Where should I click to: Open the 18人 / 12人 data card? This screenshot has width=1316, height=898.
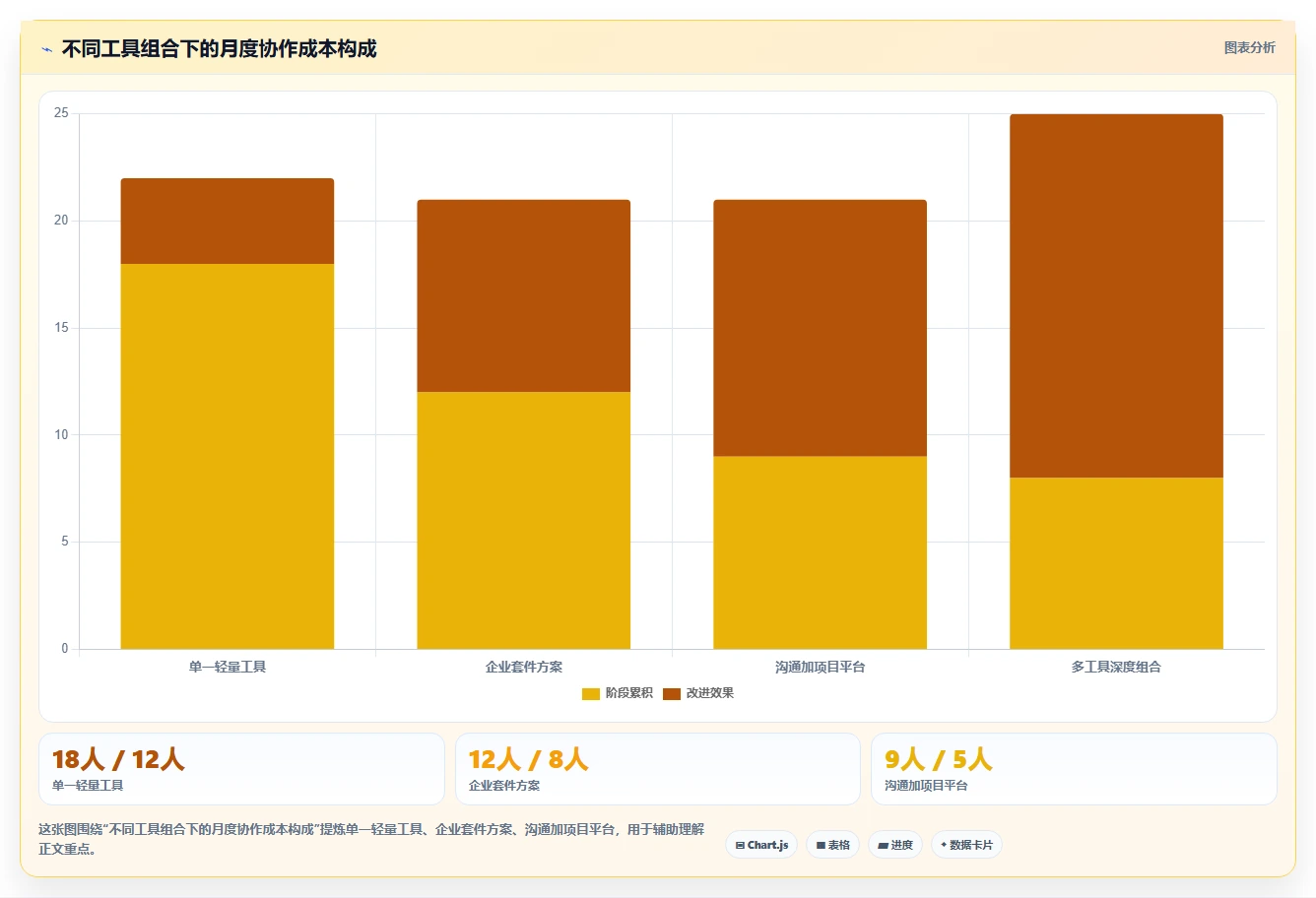(241, 769)
